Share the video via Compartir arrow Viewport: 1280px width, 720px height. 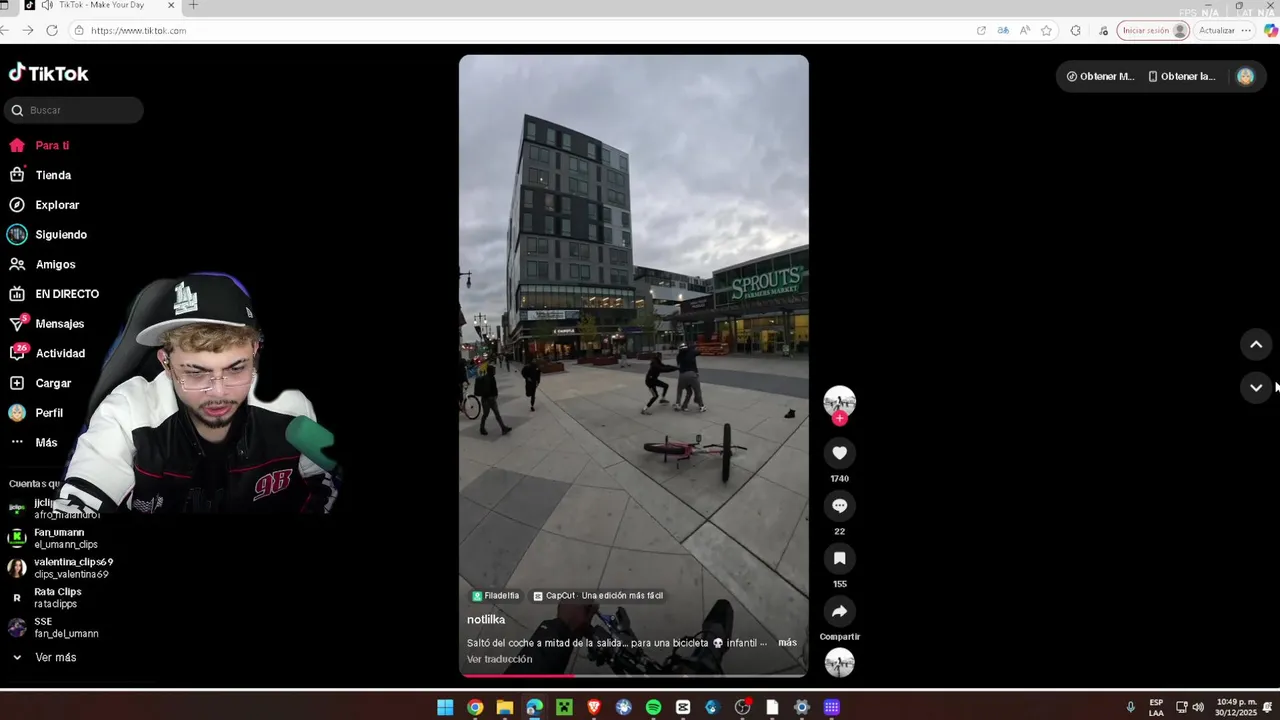click(x=839, y=611)
